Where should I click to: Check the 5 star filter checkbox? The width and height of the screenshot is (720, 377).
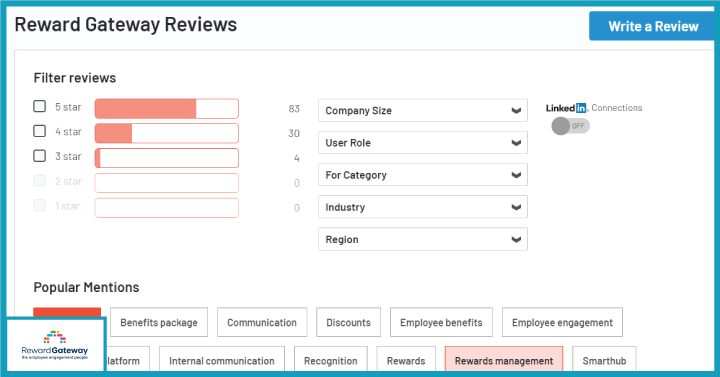39,107
